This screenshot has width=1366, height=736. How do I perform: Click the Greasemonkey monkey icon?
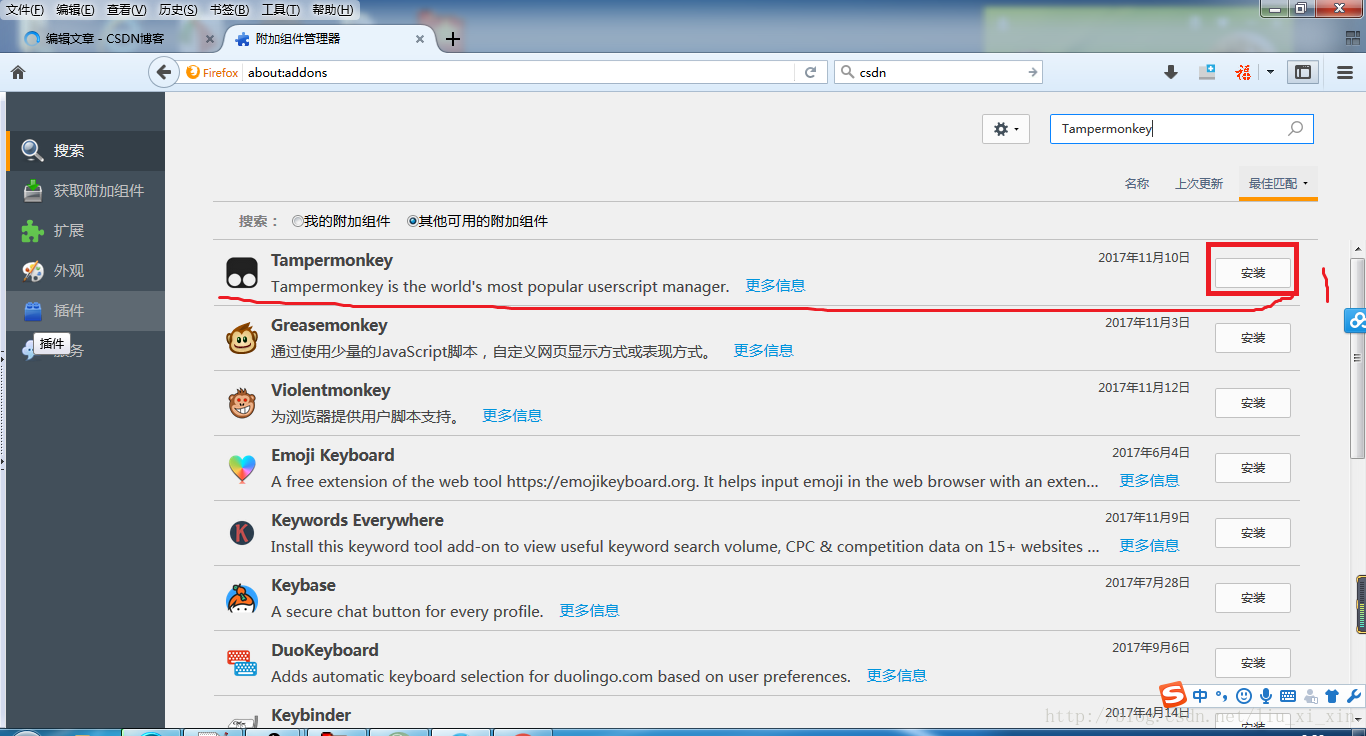(241, 338)
